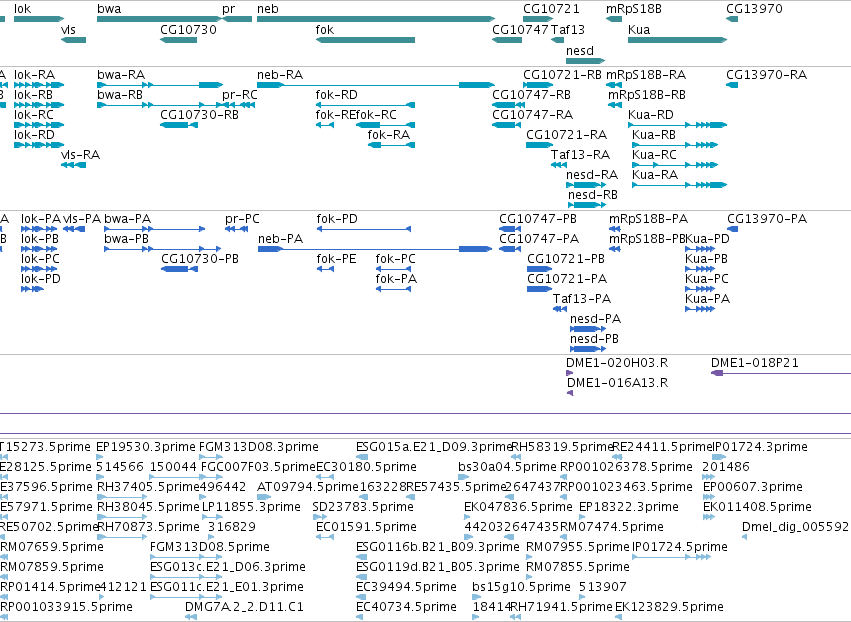Open transcript neb-RA

coord(280,74)
